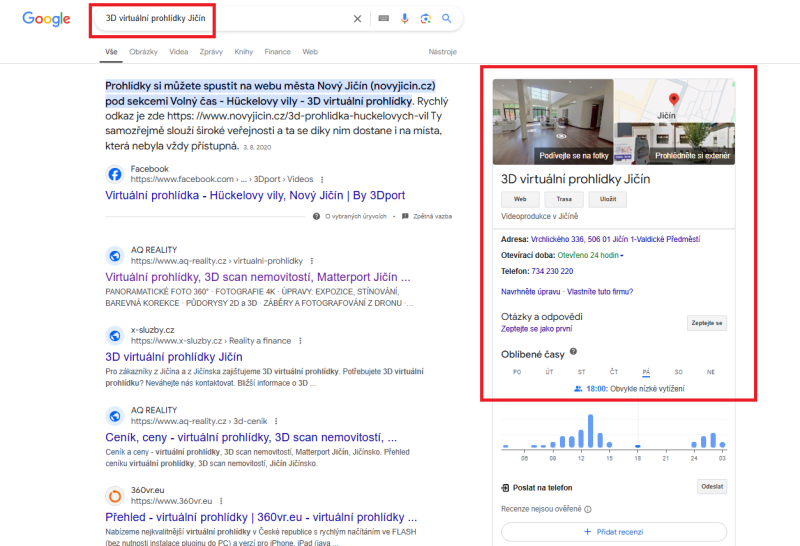Click the Vlastníte tuto firmu? link

600,292
